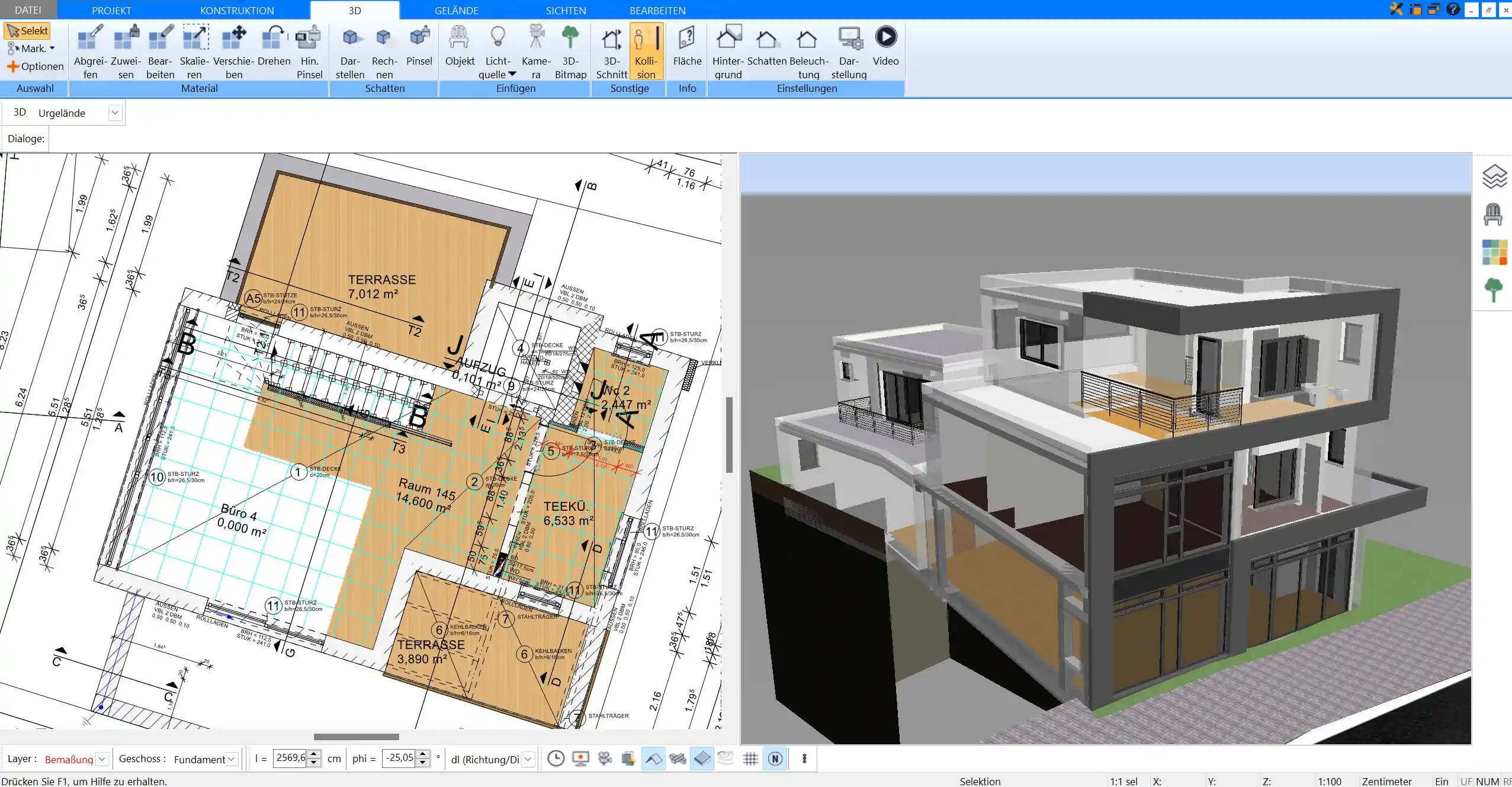1512x787 pixels.
Task: Open the 3D-Schnitt tool
Action: tap(611, 52)
